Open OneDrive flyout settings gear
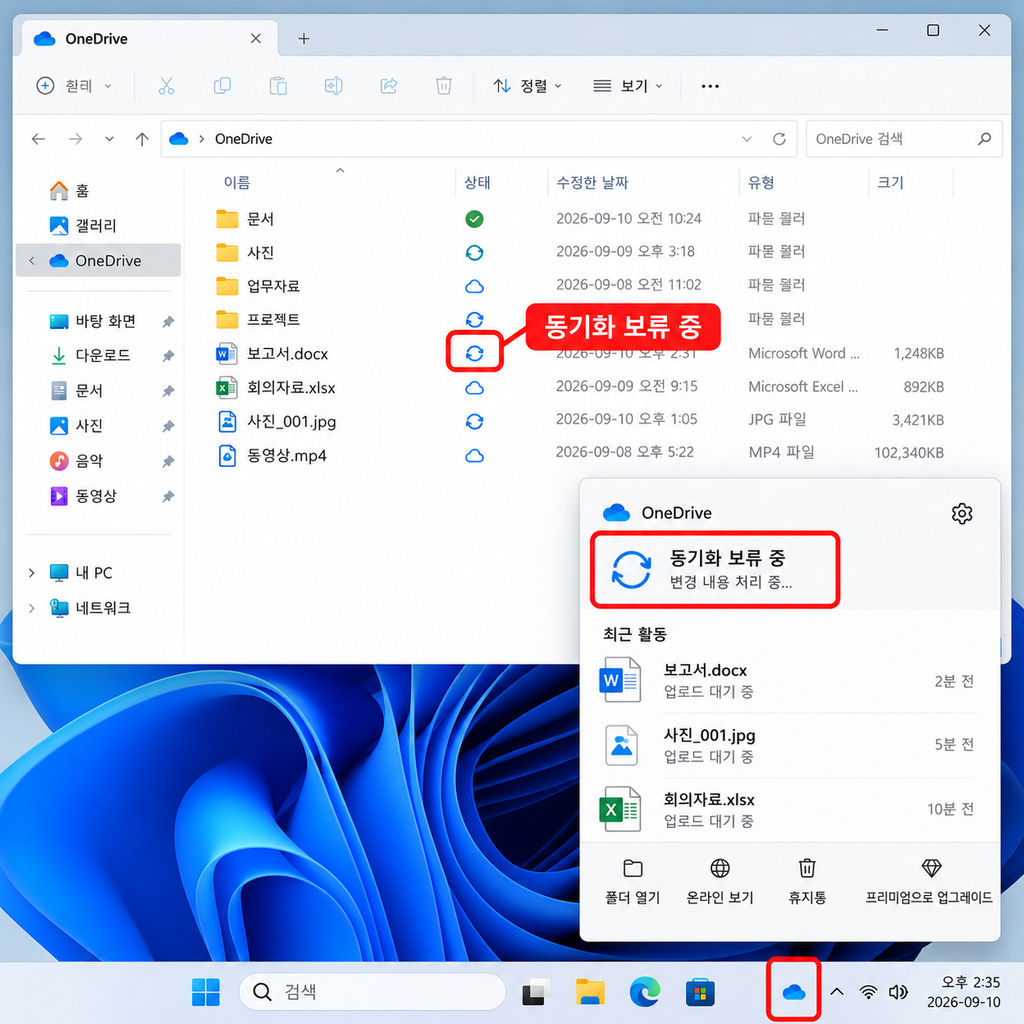1024x1024 pixels. (961, 514)
